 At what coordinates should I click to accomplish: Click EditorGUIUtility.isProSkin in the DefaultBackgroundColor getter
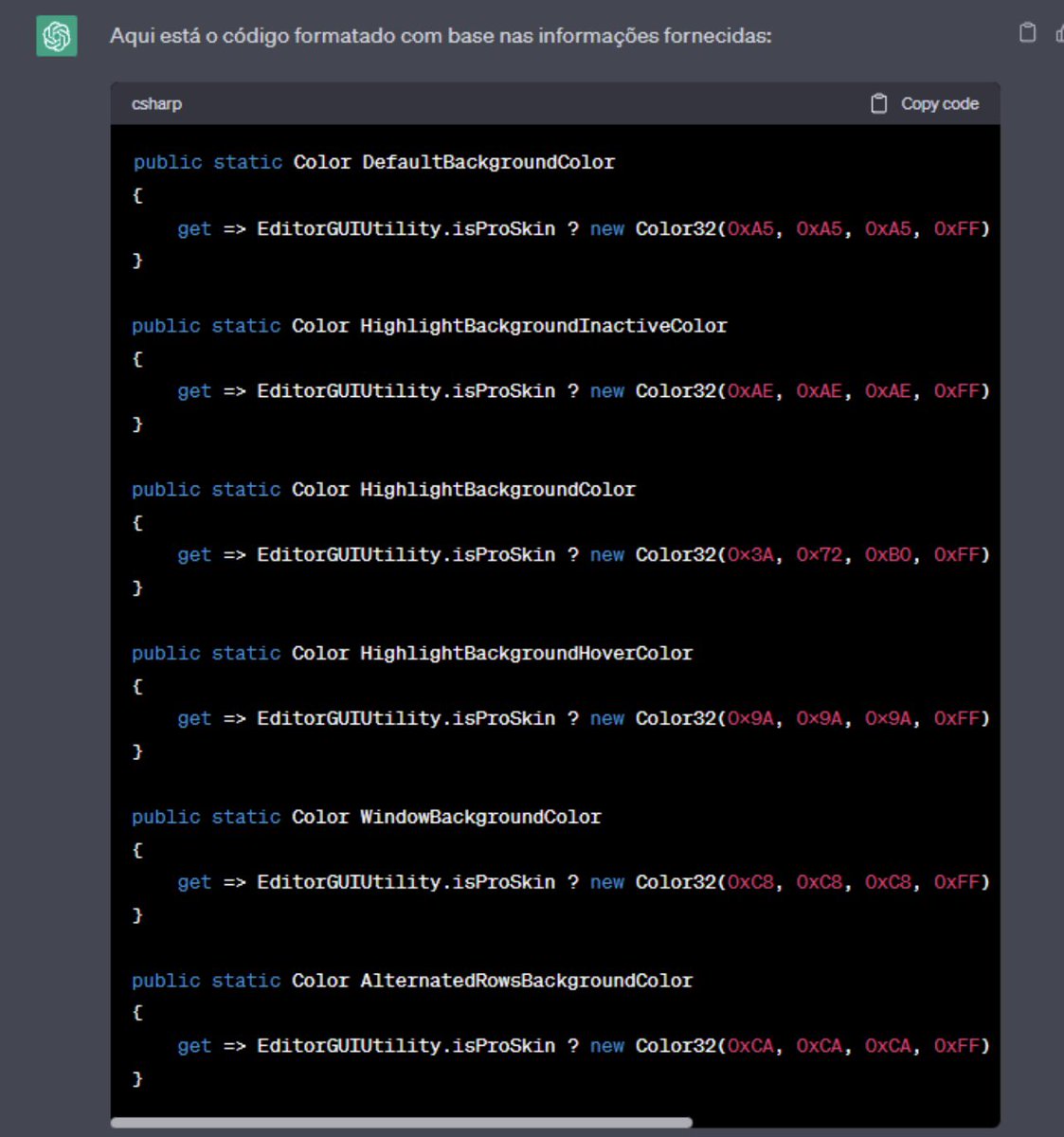pos(406,228)
